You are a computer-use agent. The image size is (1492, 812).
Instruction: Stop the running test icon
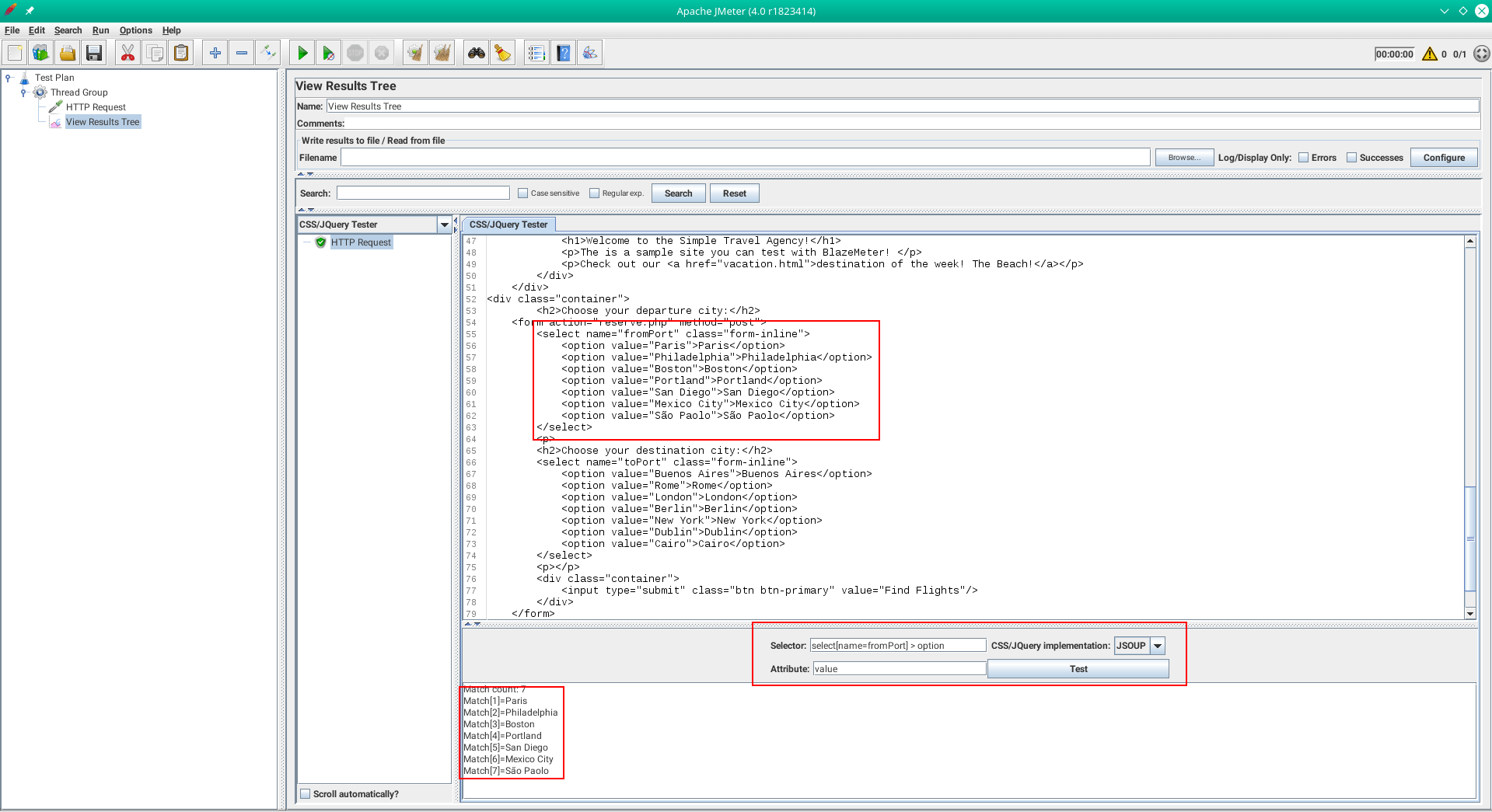355,53
